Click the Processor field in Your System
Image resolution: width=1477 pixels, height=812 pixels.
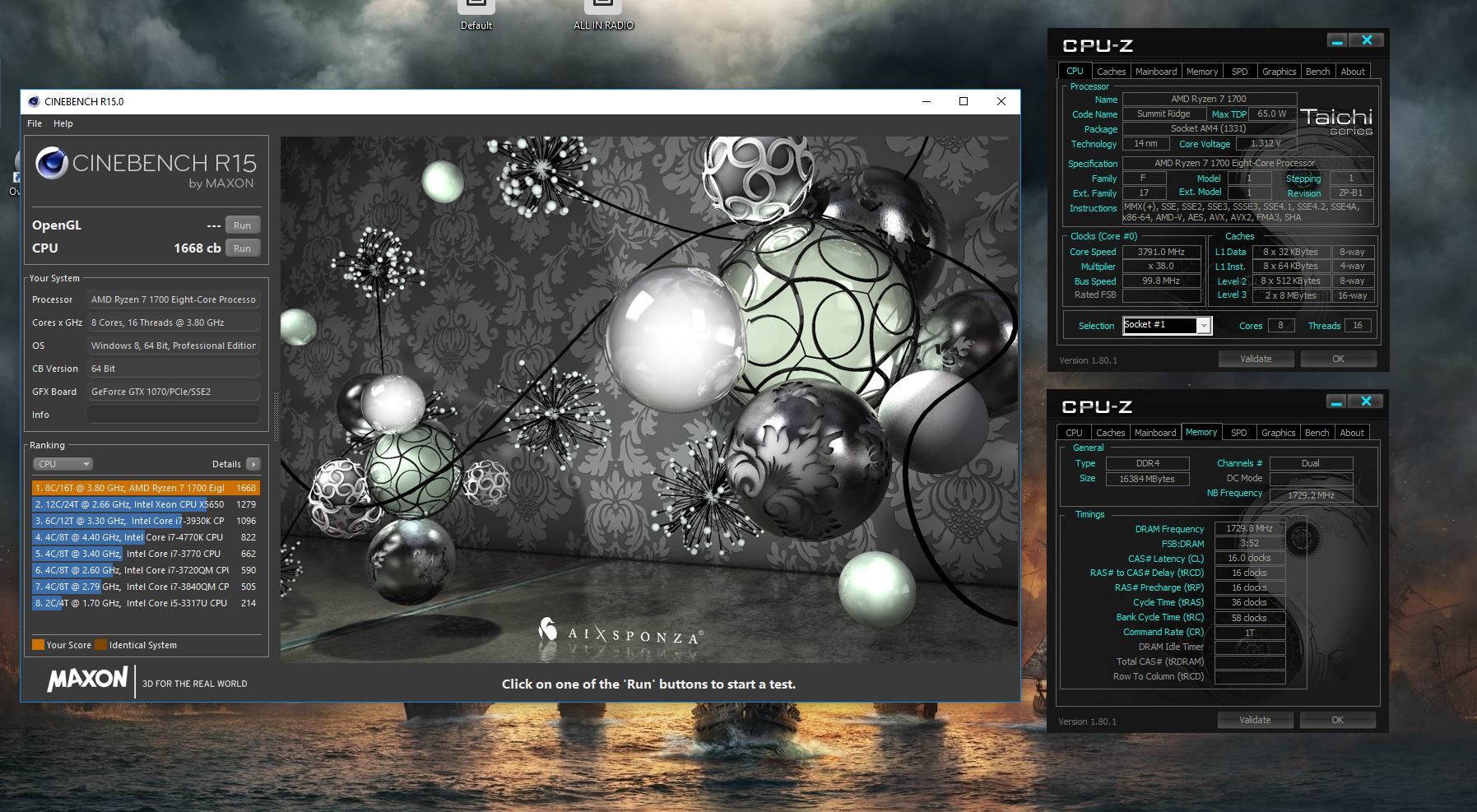(x=174, y=299)
